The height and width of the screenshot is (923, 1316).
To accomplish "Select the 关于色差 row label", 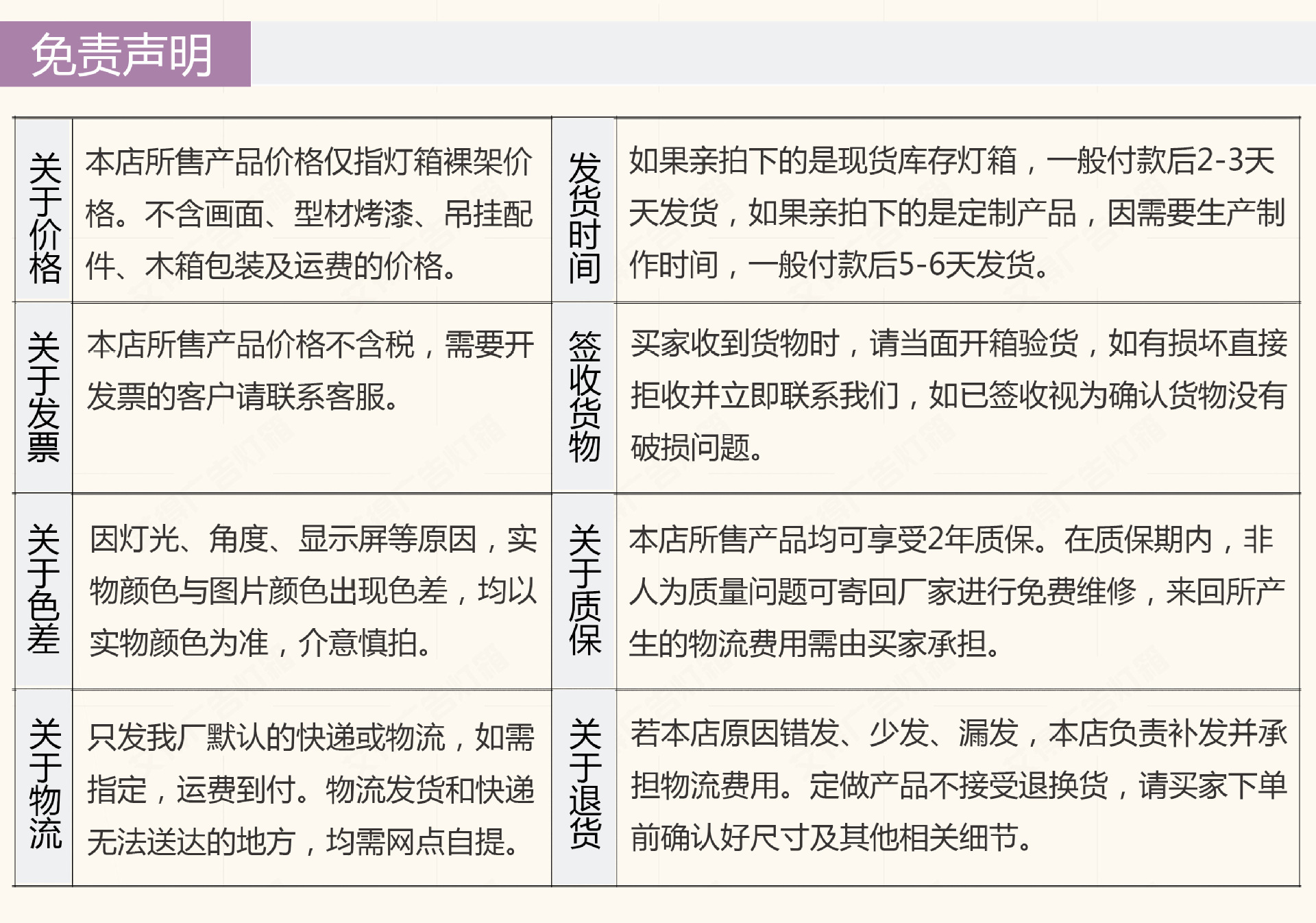I will (x=44, y=589).
